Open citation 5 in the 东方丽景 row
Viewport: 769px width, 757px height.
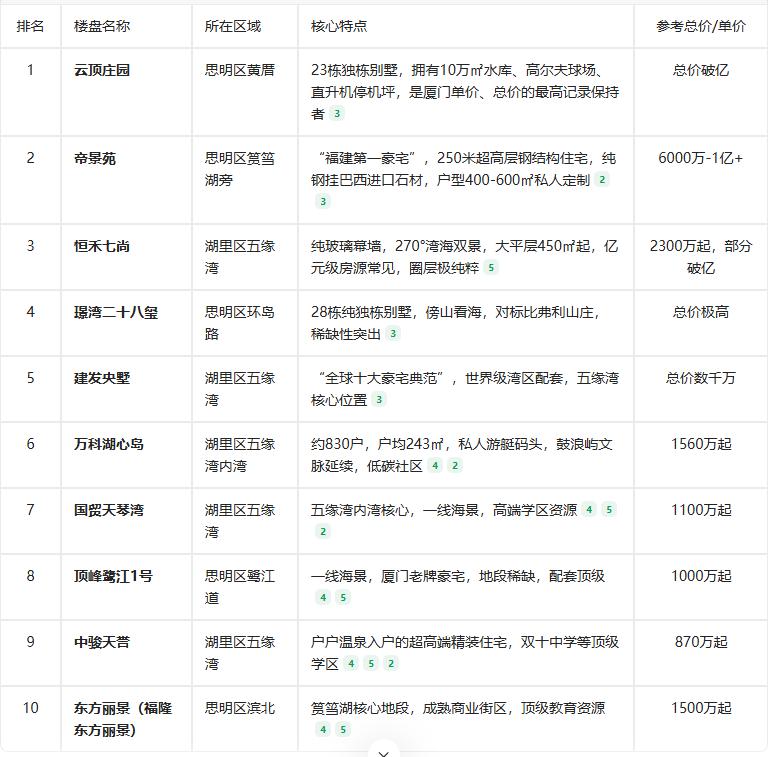click(x=343, y=730)
